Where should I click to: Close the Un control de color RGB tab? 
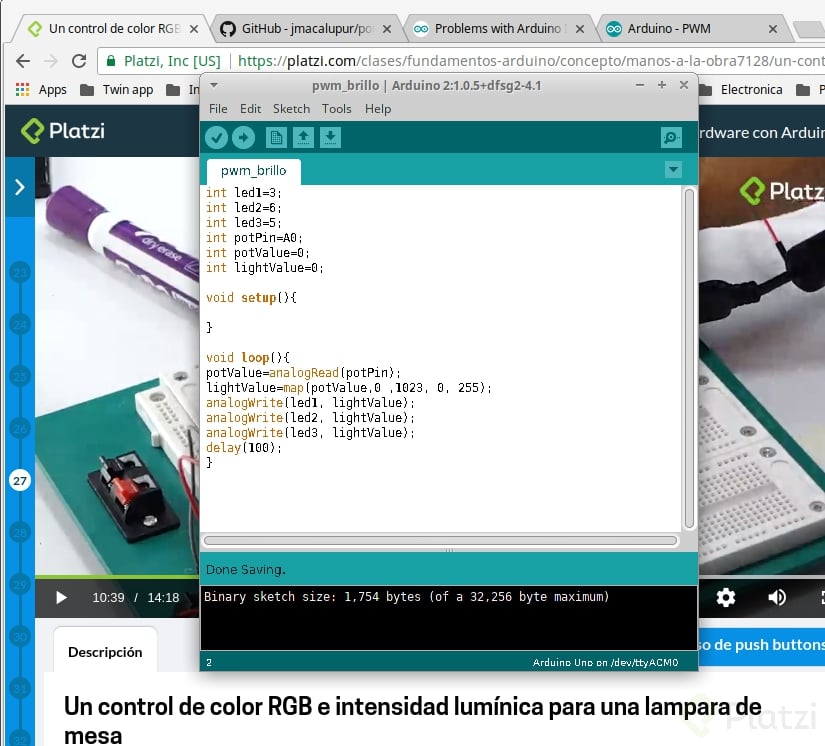point(194,29)
